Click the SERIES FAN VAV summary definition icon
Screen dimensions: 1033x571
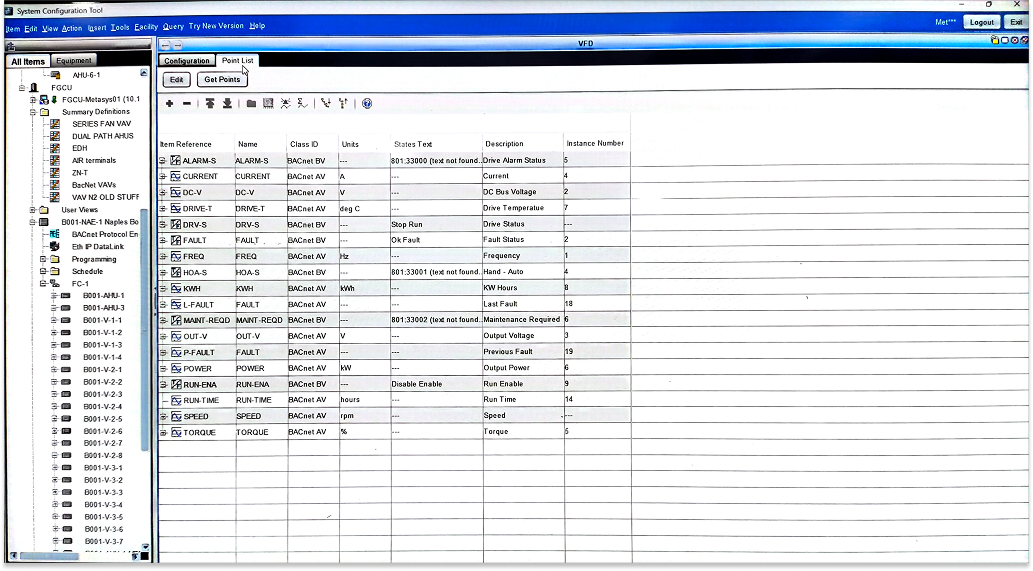click(55, 124)
